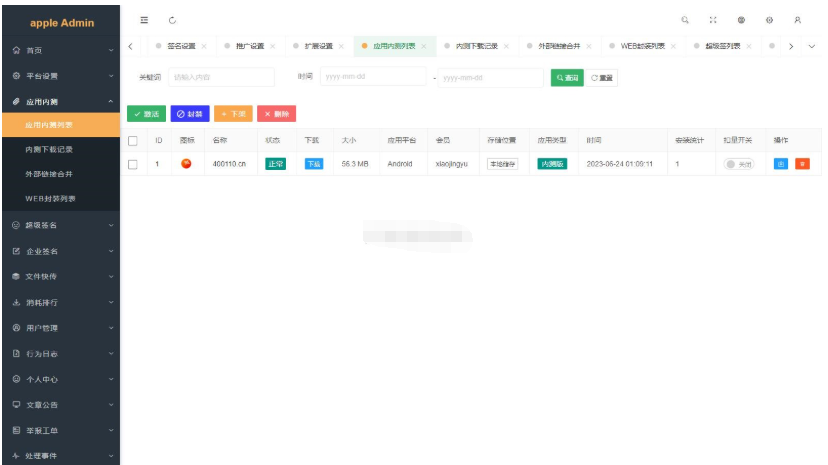Click the home icon beside 首页

point(16,50)
